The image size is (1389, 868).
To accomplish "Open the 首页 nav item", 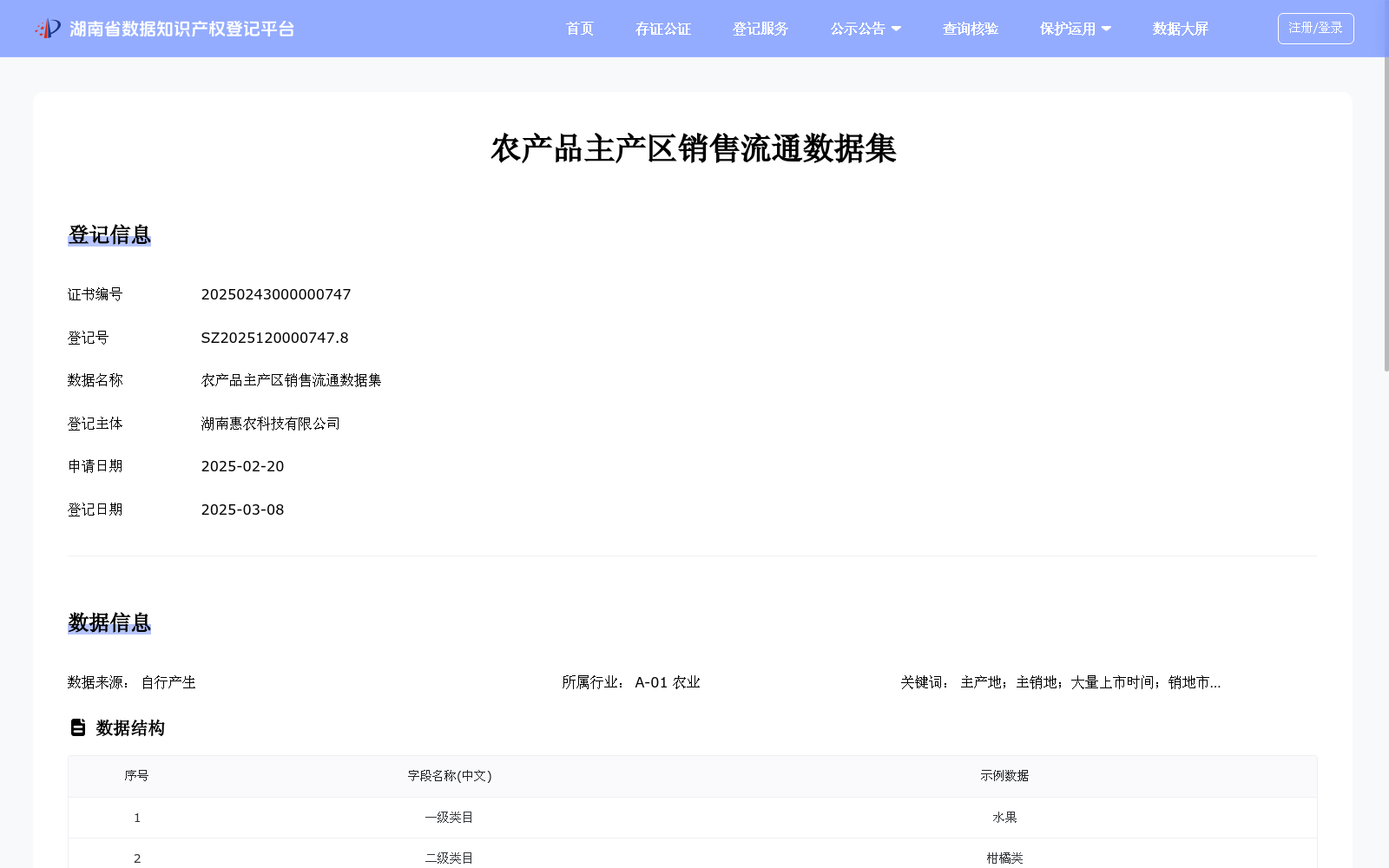I will click(x=580, y=29).
